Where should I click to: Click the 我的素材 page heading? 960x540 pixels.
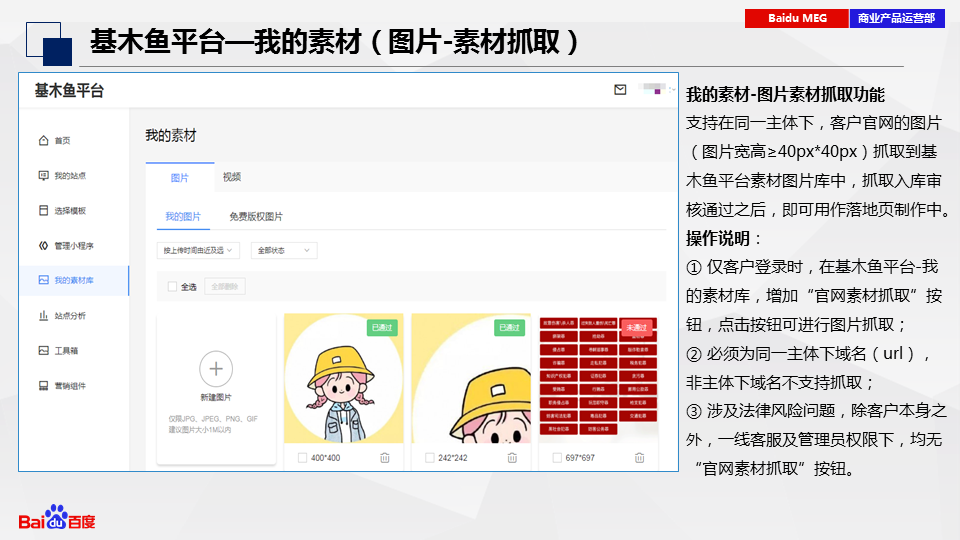pos(171,135)
